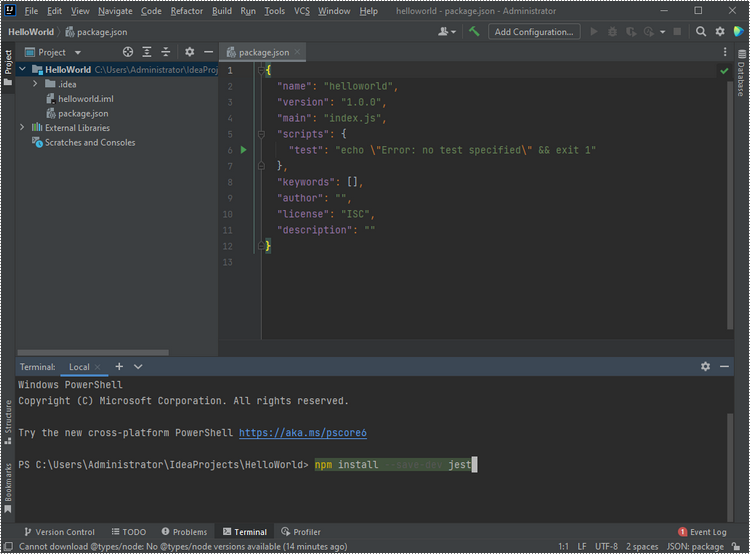
Task: Open editor tabs three-dot menu
Action: click(x=725, y=52)
